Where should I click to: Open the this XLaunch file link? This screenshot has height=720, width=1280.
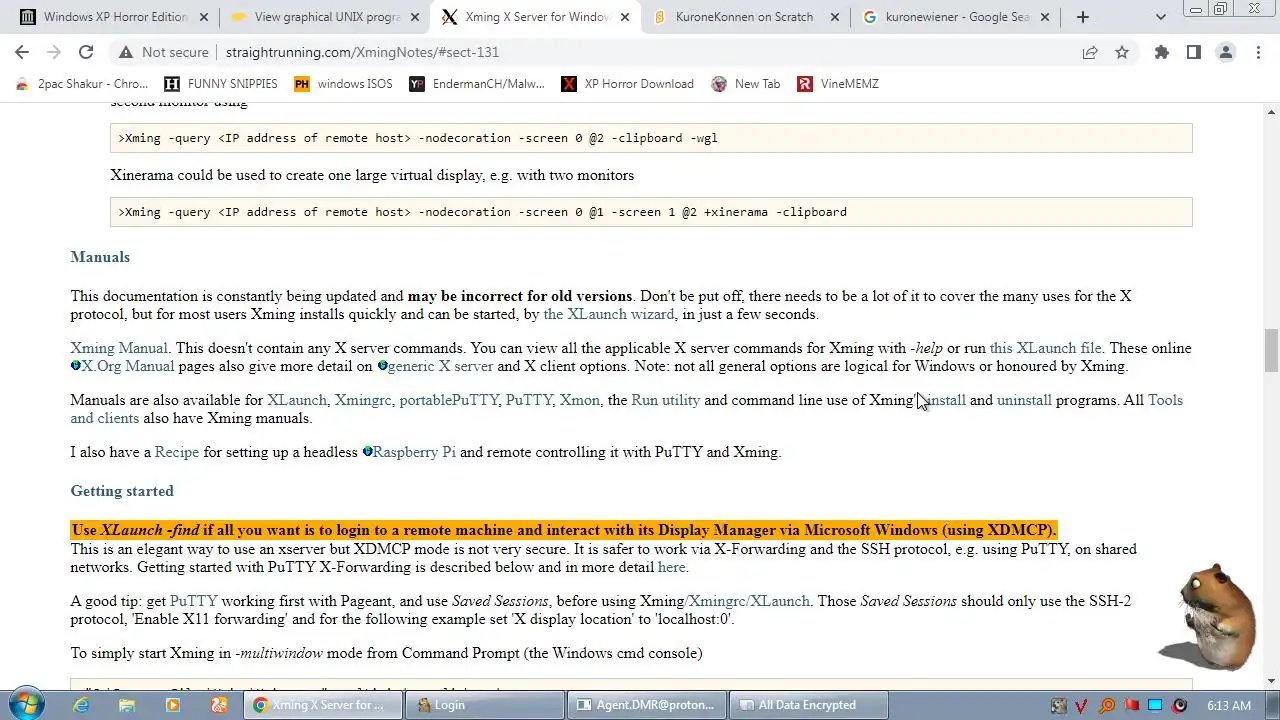1045,348
